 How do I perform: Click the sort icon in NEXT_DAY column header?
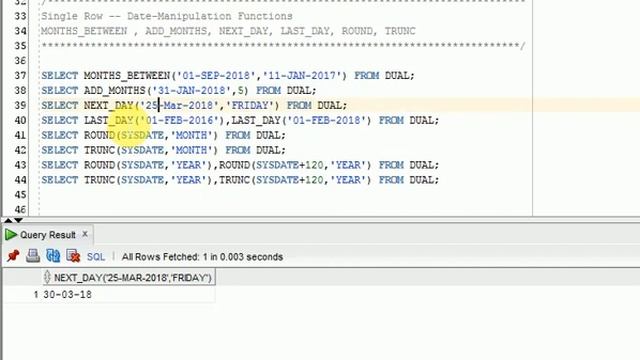coord(47,277)
